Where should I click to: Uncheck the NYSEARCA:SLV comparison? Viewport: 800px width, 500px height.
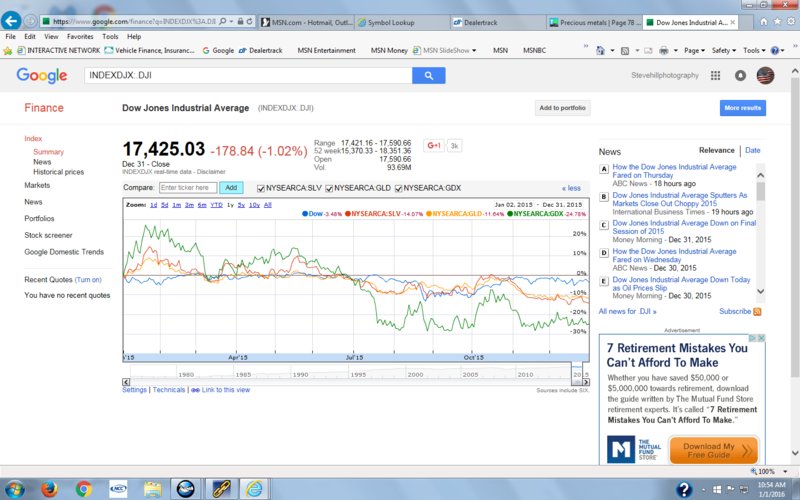(261, 188)
